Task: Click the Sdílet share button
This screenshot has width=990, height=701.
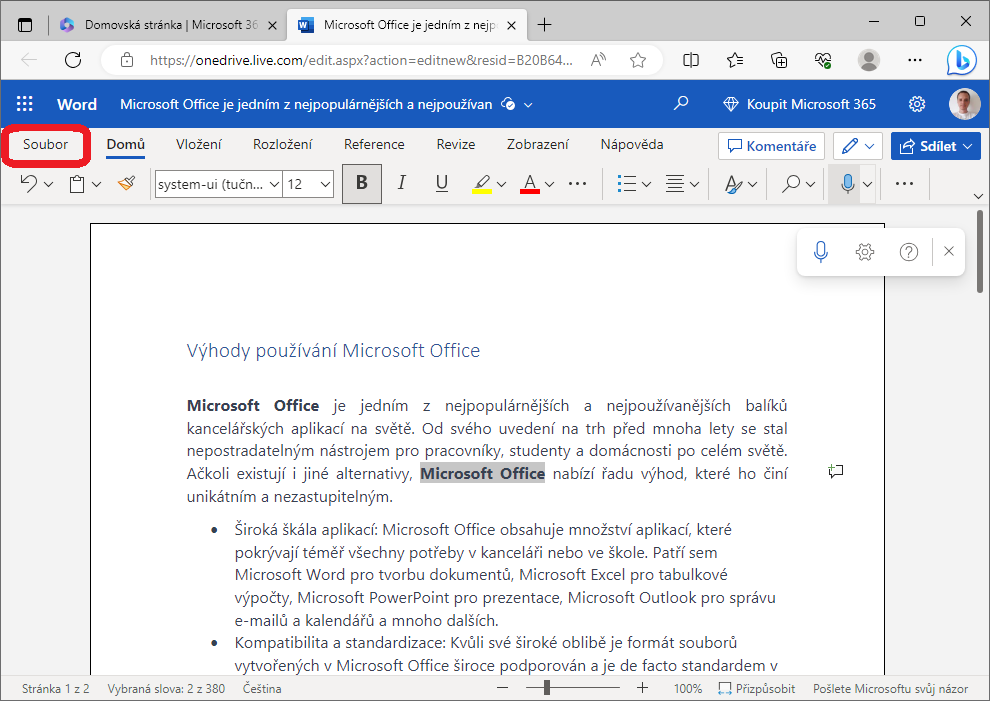Action: [x=936, y=146]
